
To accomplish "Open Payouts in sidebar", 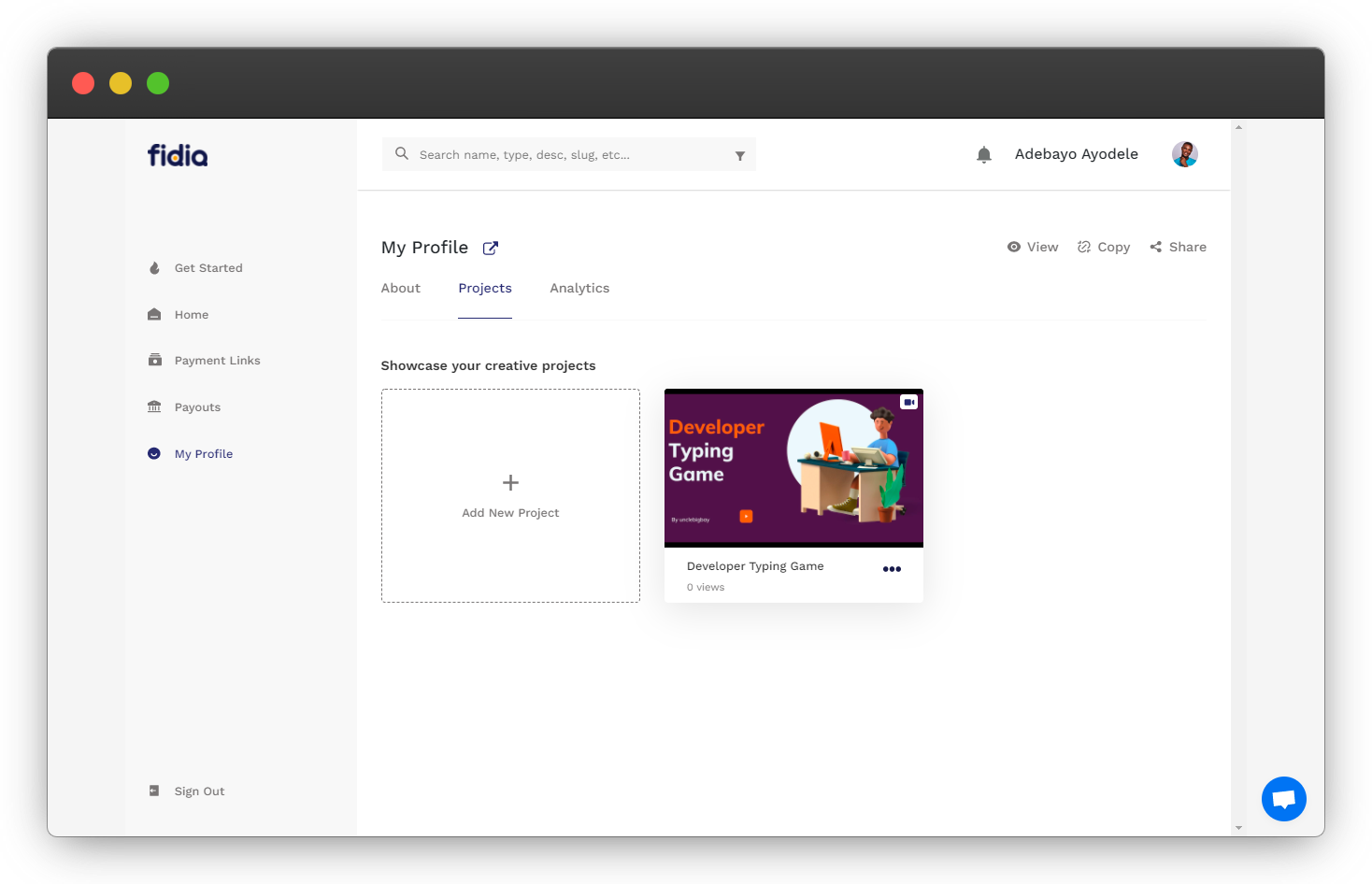I will (x=198, y=407).
